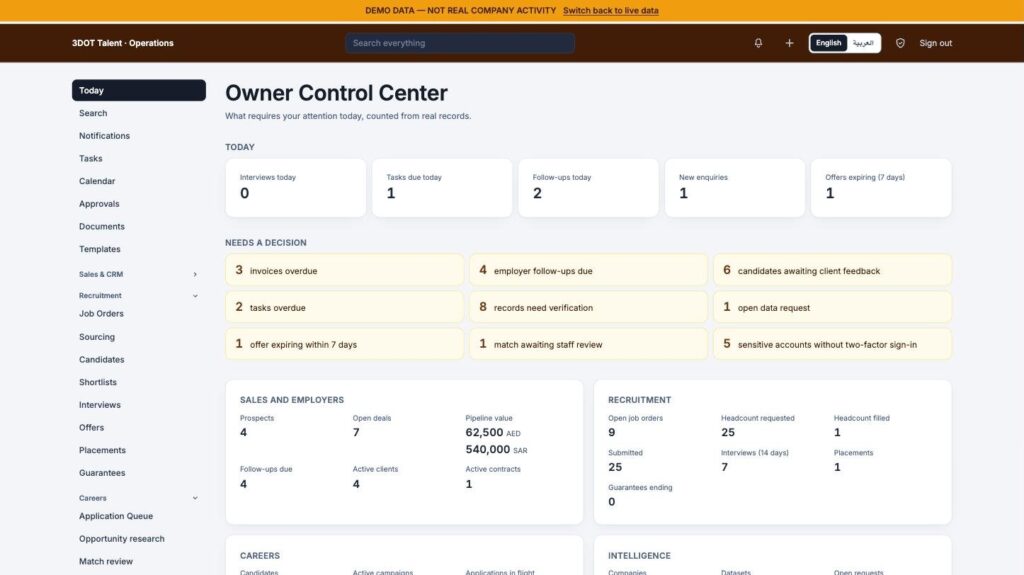Viewport: 1024px width, 575px height.
Task: Open Tasks from the sidebar
Action: (x=138, y=158)
